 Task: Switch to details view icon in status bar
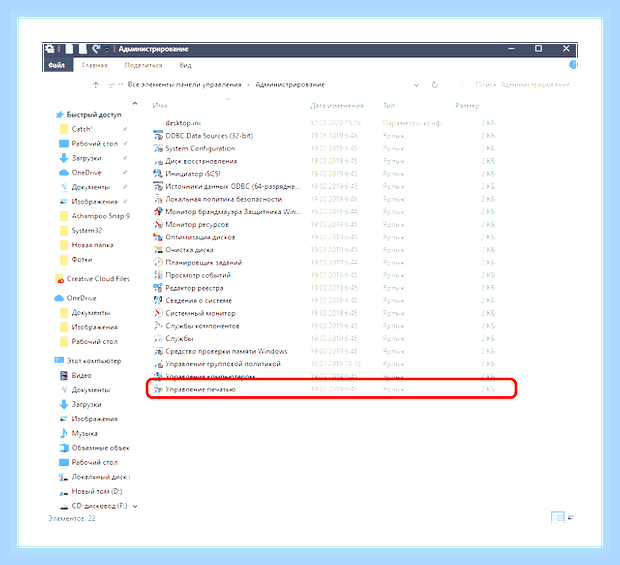tap(558, 517)
